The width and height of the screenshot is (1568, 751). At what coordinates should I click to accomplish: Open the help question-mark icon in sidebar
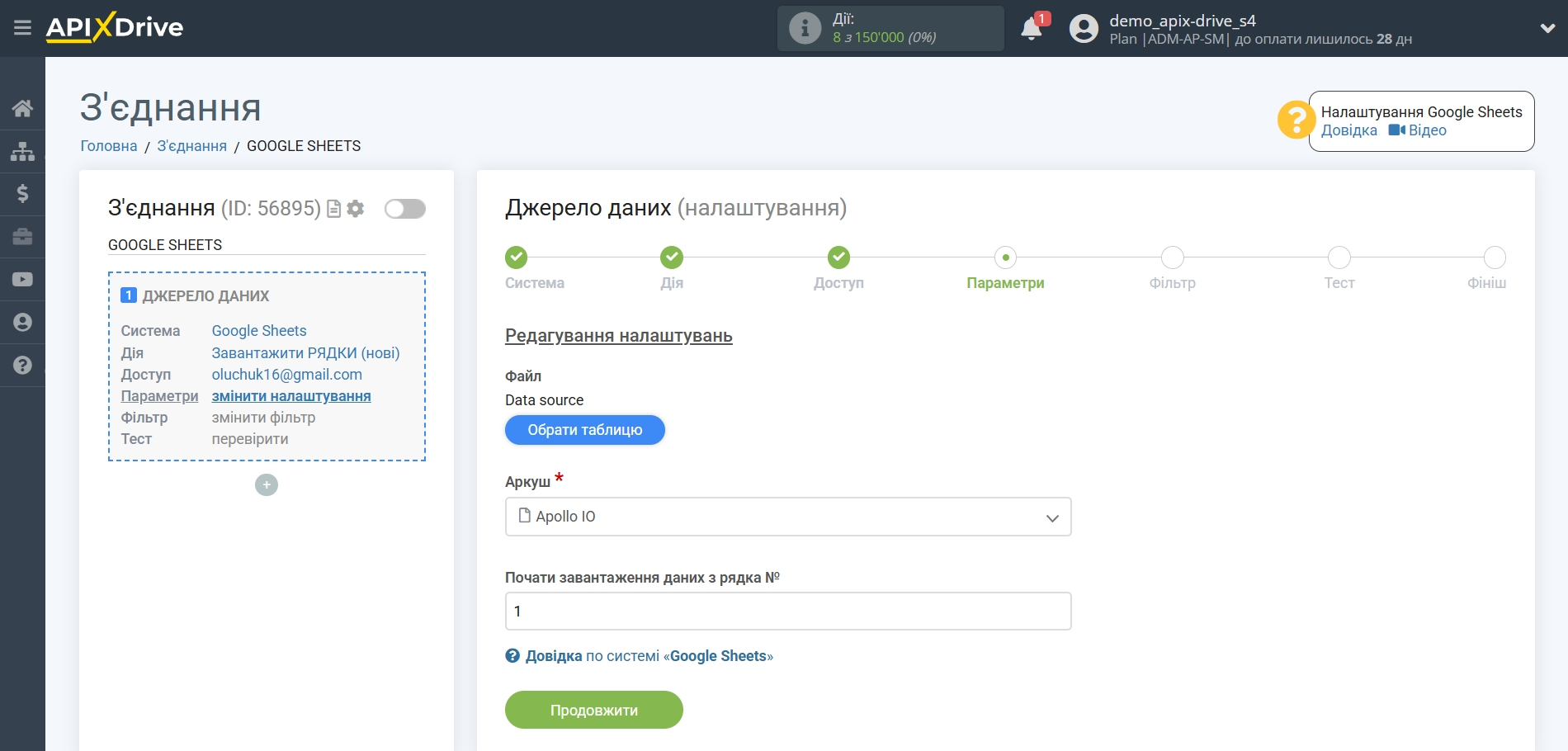pos(23,366)
